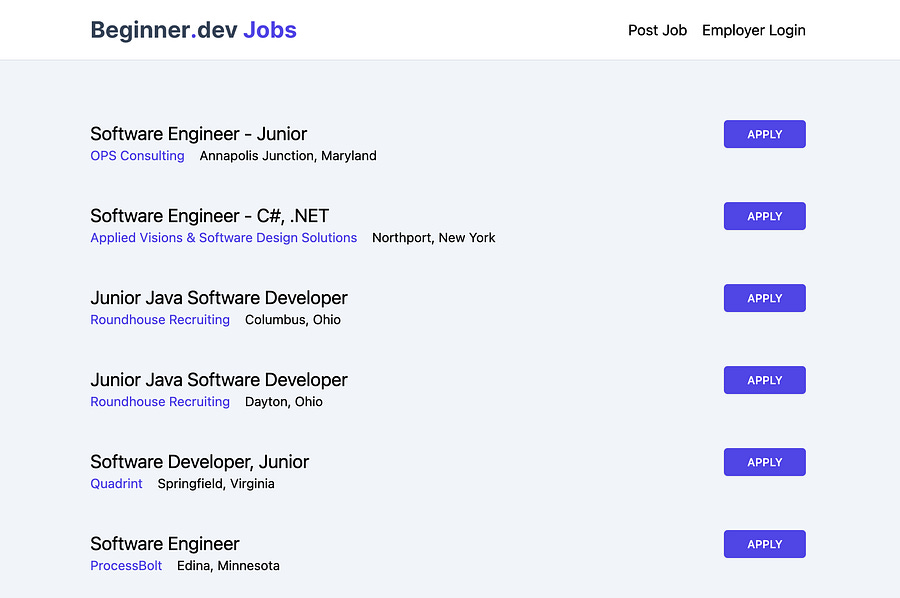Select the ProcessBolt Software Engineer title
The height and width of the screenshot is (598, 900).
click(x=165, y=544)
